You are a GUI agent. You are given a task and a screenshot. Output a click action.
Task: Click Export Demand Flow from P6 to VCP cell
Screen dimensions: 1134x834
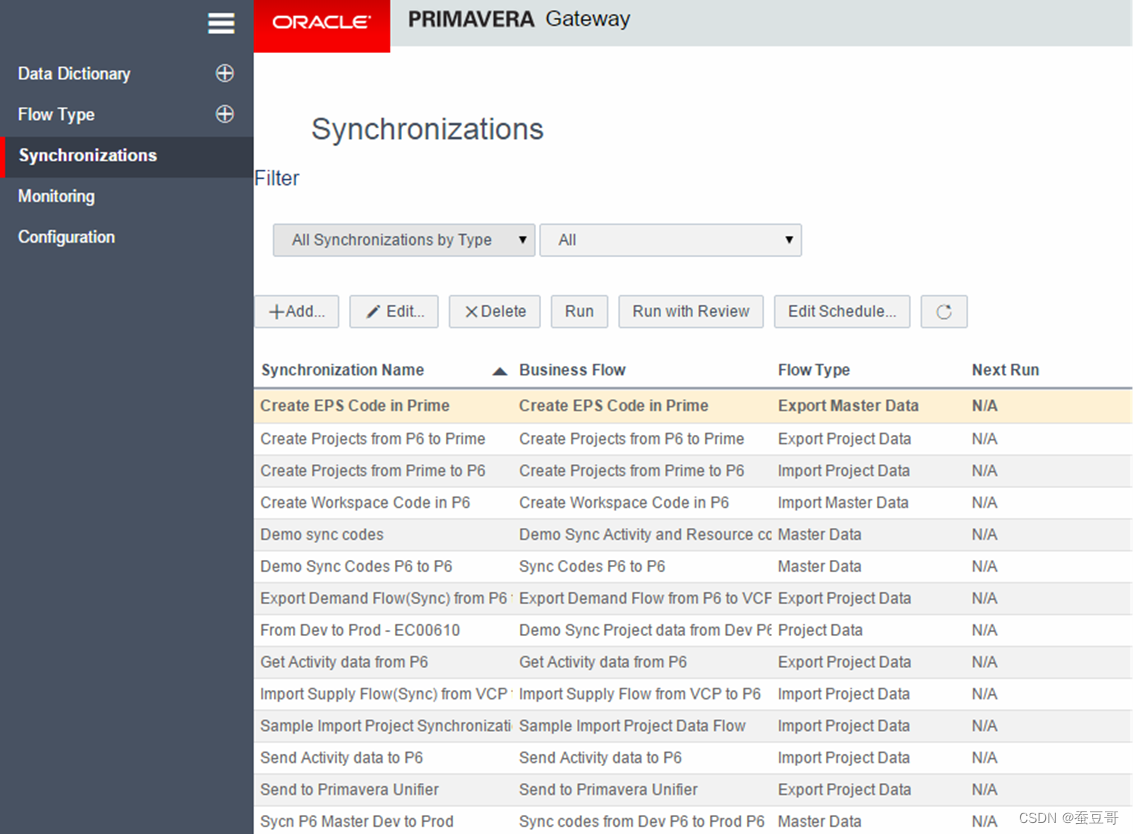[x=645, y=598]
